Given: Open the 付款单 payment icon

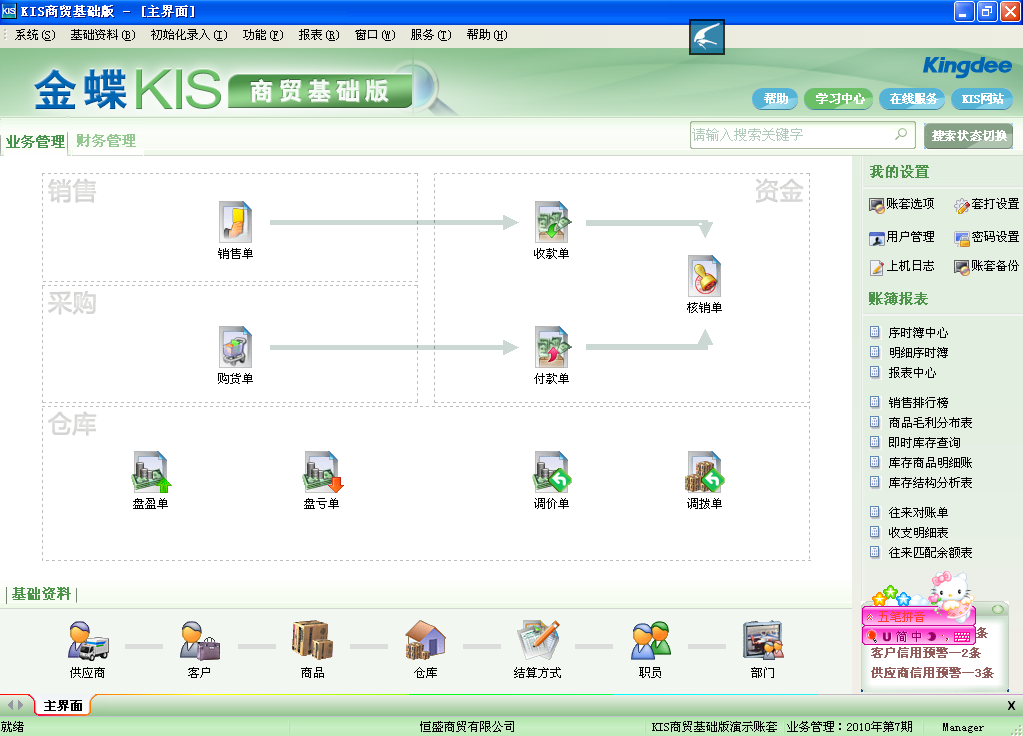Looking at the screenshot, I should [552, 348].
